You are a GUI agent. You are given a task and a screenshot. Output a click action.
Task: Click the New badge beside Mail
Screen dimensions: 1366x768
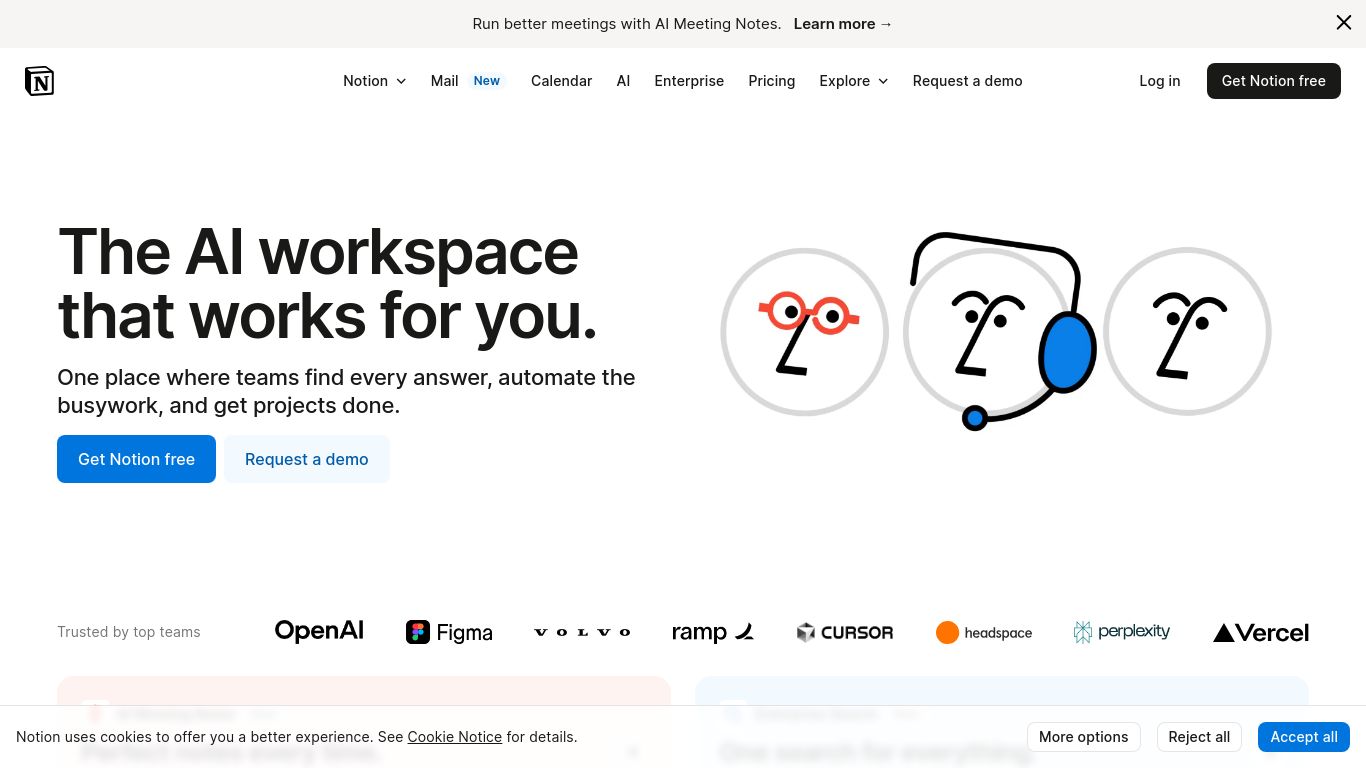point(487,81)
